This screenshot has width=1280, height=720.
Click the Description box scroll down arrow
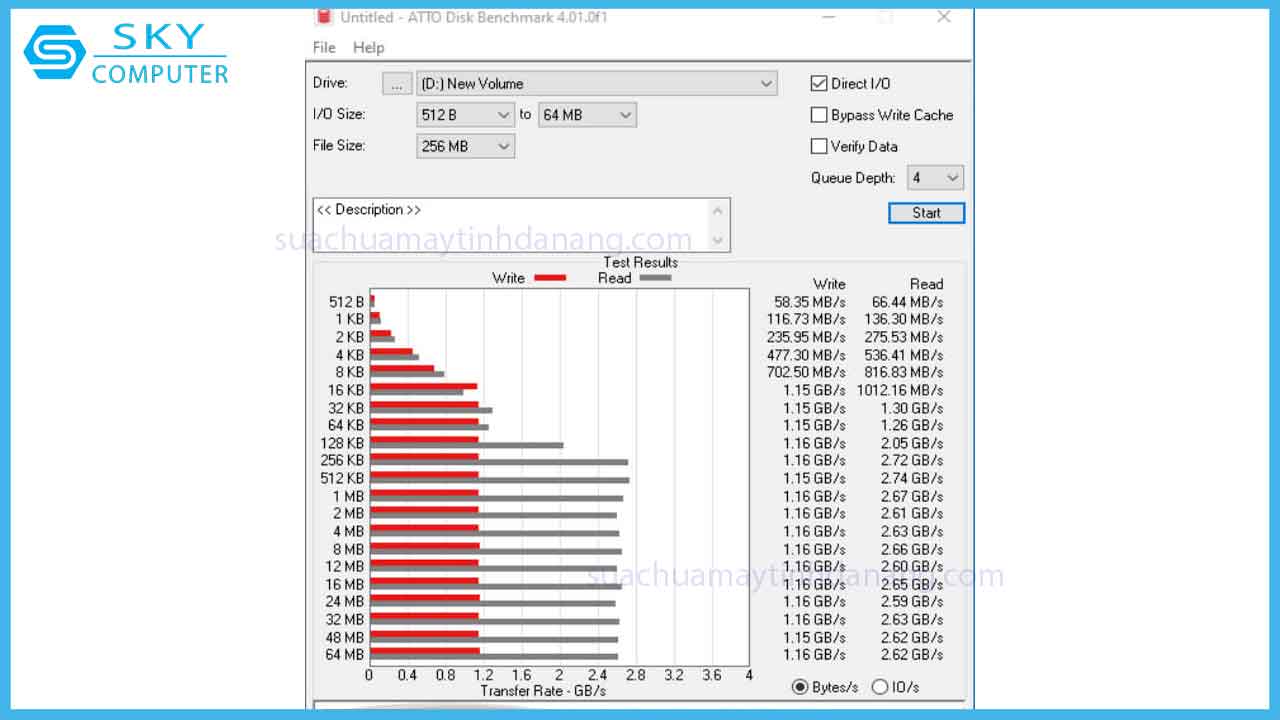(718, 240)
